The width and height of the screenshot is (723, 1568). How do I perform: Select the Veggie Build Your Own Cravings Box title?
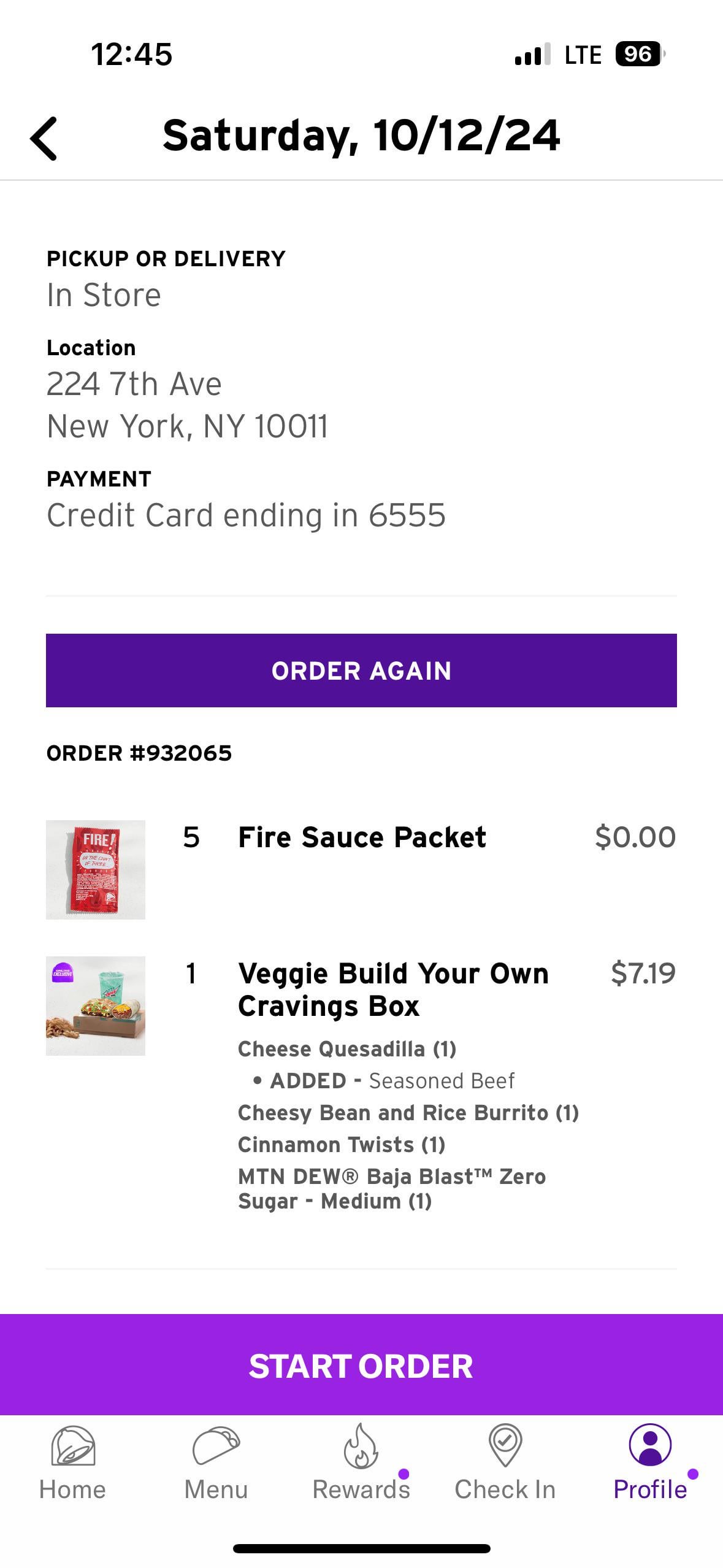click(392, 990)
